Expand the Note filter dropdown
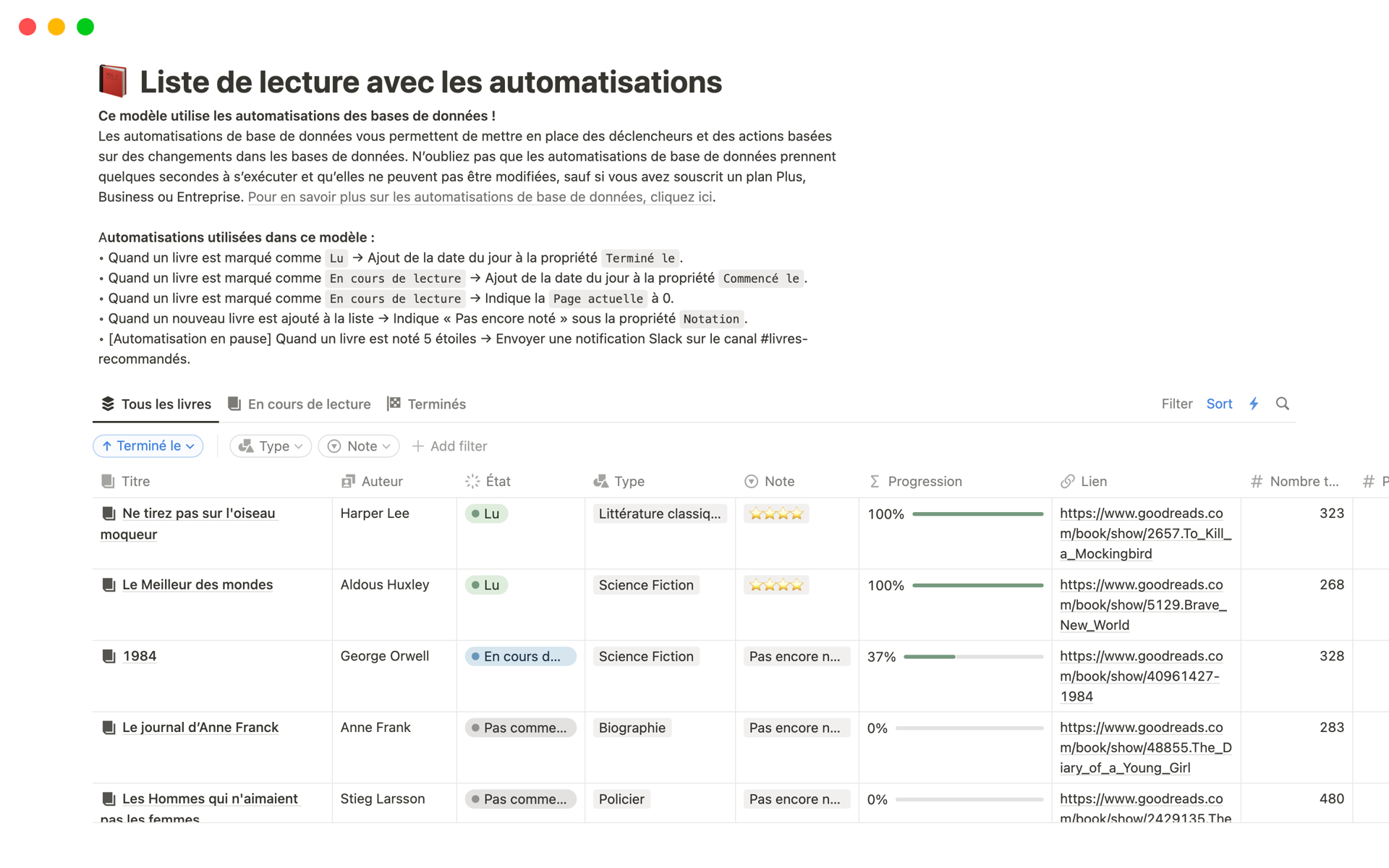Viewport: 1389px width, 868px height. tap(359, 446)
